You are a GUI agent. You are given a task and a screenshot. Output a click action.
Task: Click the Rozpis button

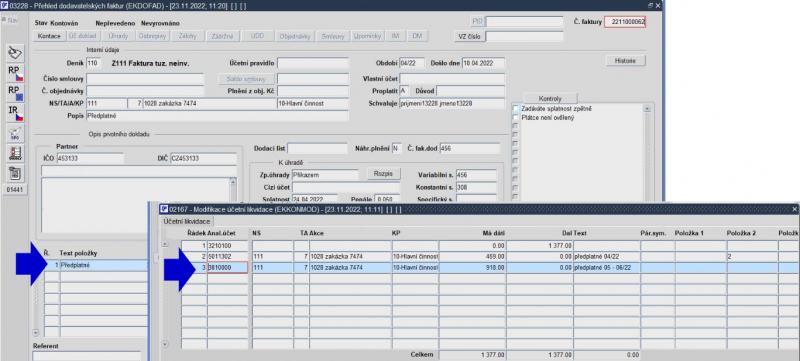tap(383, 173)
